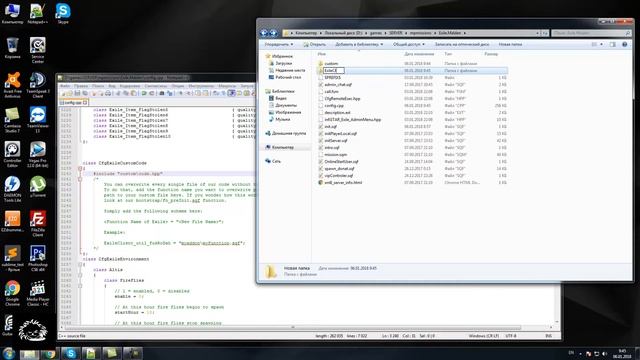Open DAEMON Tools Lite desktop icon
Image resolution: width=640 pixels, height=360 pixels.
(12, 189)
